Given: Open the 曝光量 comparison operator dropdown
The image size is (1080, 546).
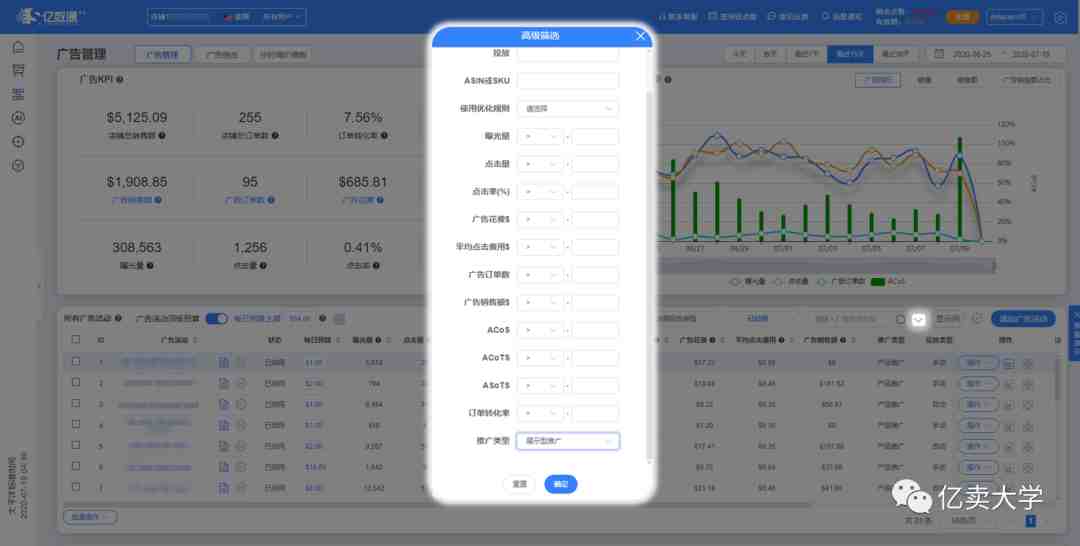Looking at the screenshot, I should tap(540, 137).
